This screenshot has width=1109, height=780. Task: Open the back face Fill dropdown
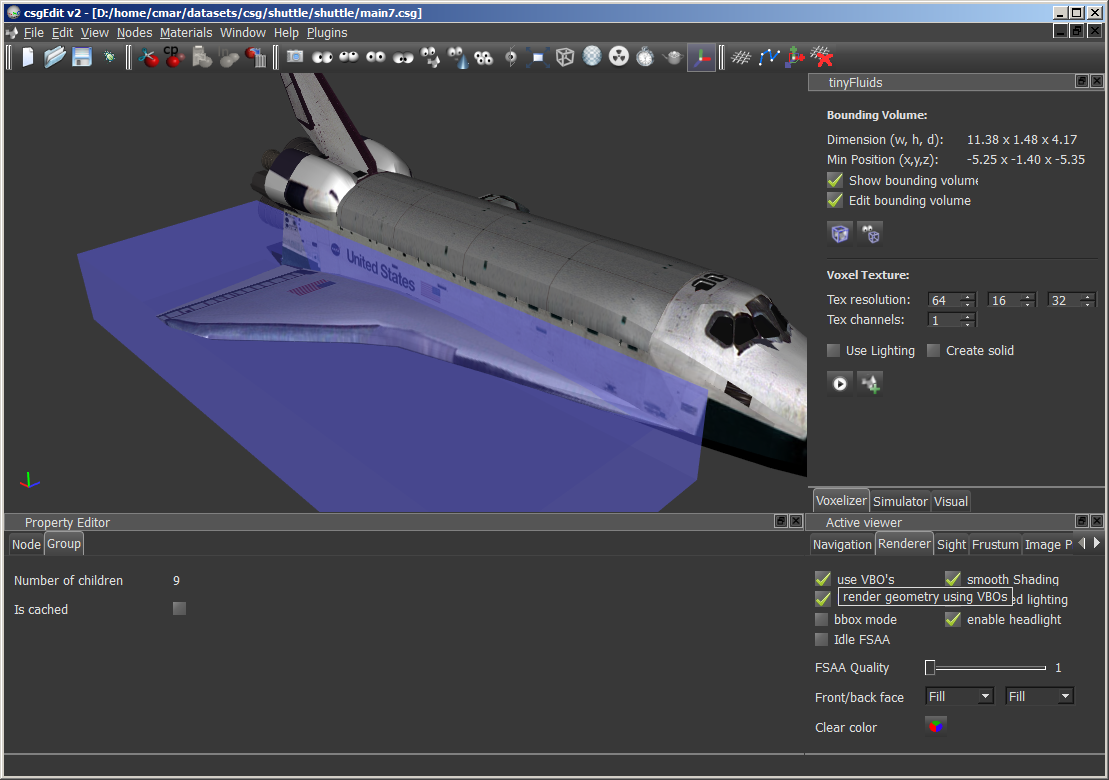1039,697
